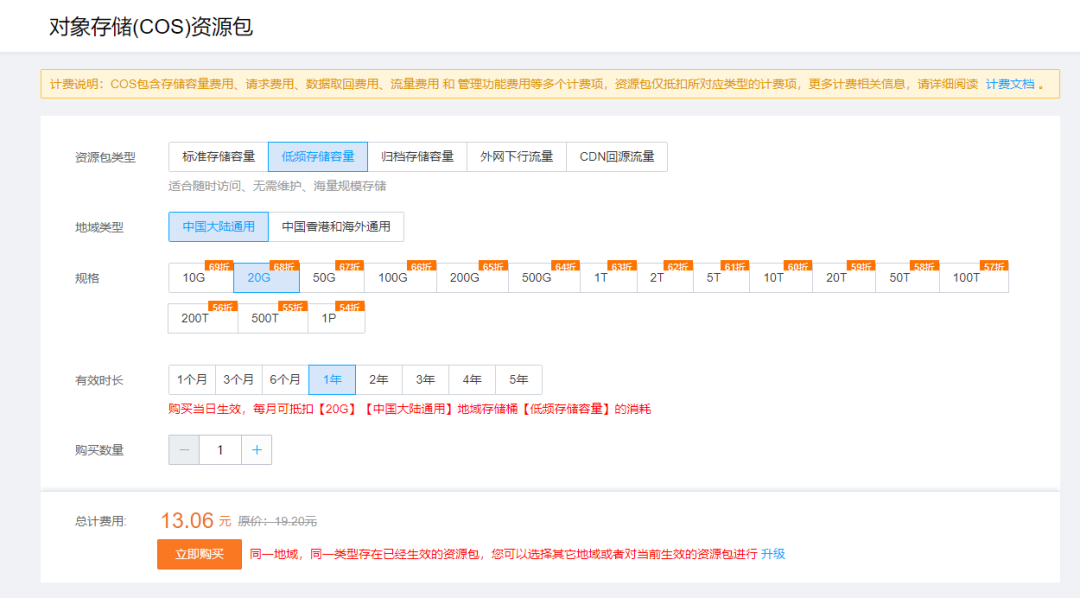Click the 13.06 total price
Viewport: 1080px width, 598px height.
click(x=187, y=520)
